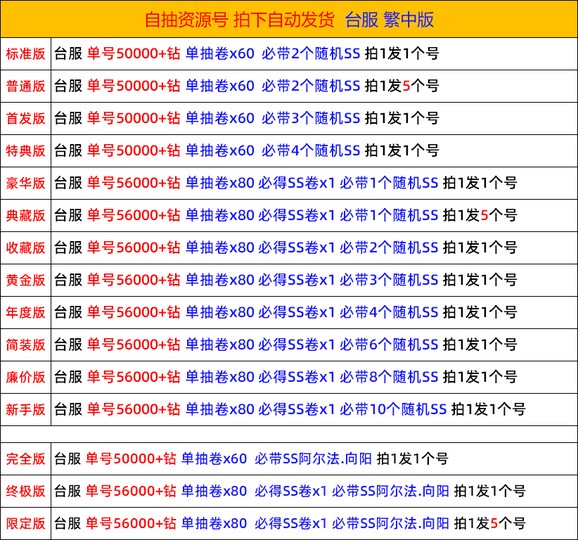Screen dimensions: 578x540
Task: Click the yellow header banner title
Action: tap(289, 20)
